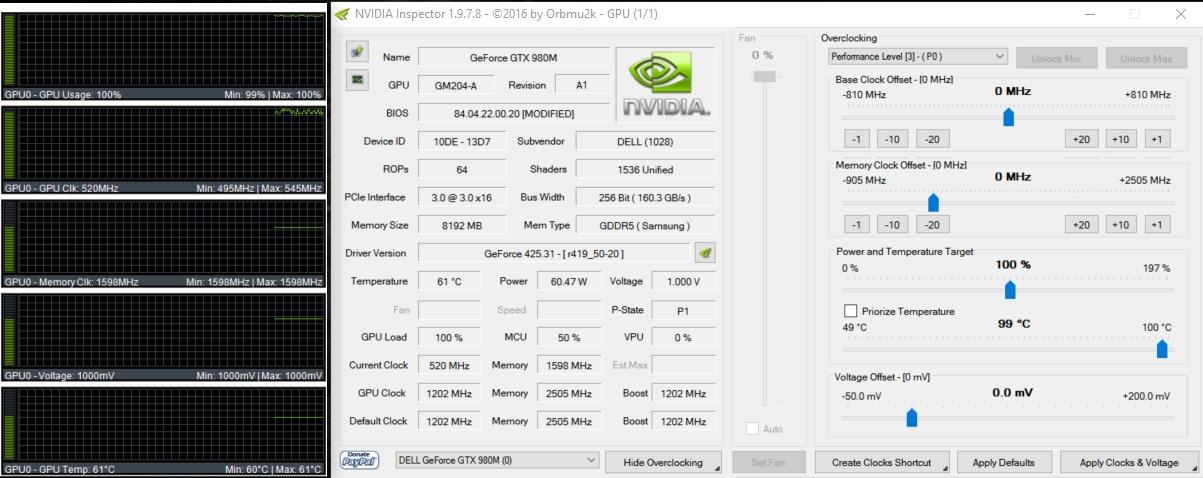This screenshot has height=478, width=1203.
Task: Click the BIOS field 84.04.22.00.20 [MODIFIED]
Action: point(513,113)
